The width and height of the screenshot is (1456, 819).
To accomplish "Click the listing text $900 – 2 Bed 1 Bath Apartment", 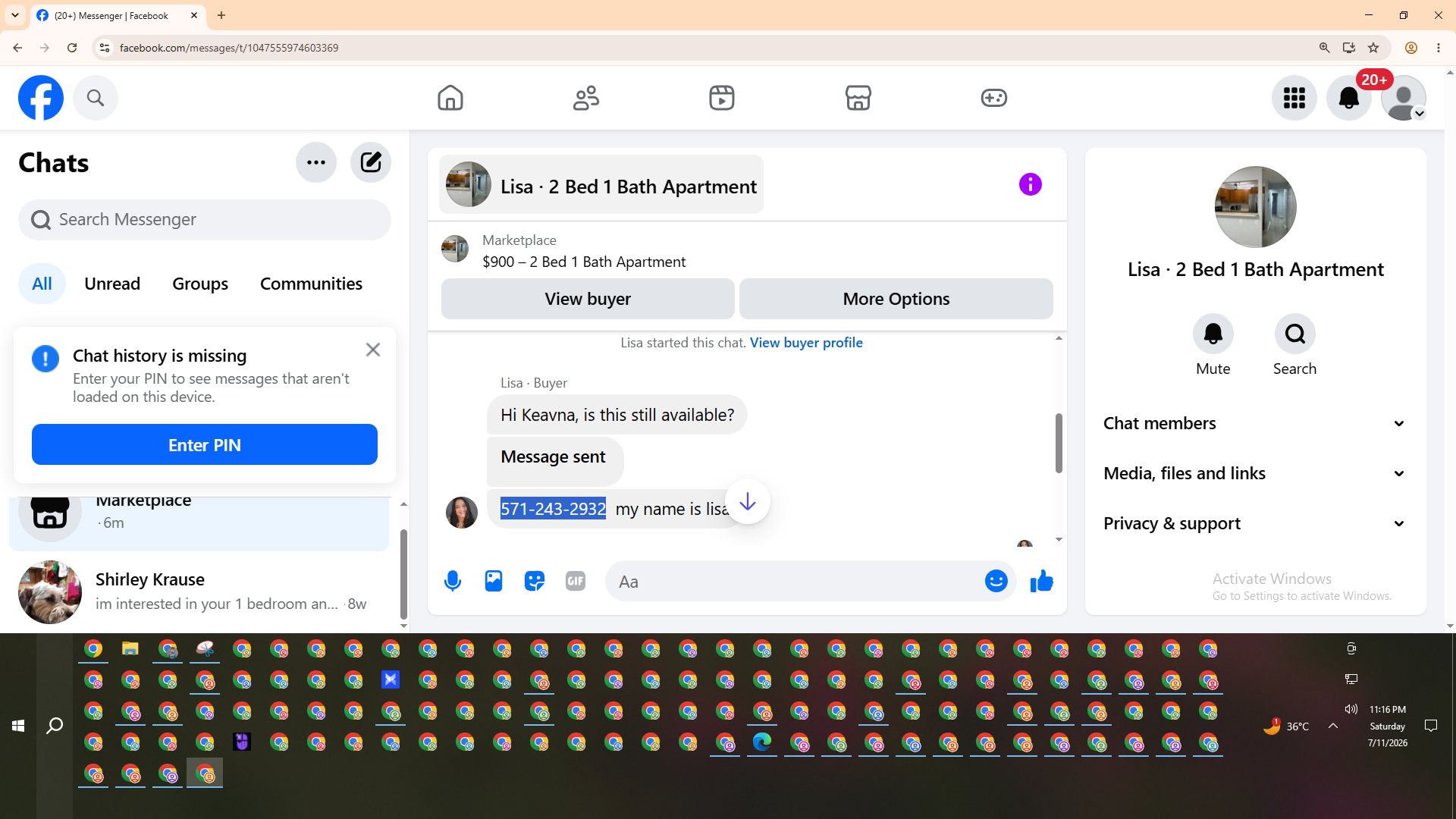I will 584,262.
